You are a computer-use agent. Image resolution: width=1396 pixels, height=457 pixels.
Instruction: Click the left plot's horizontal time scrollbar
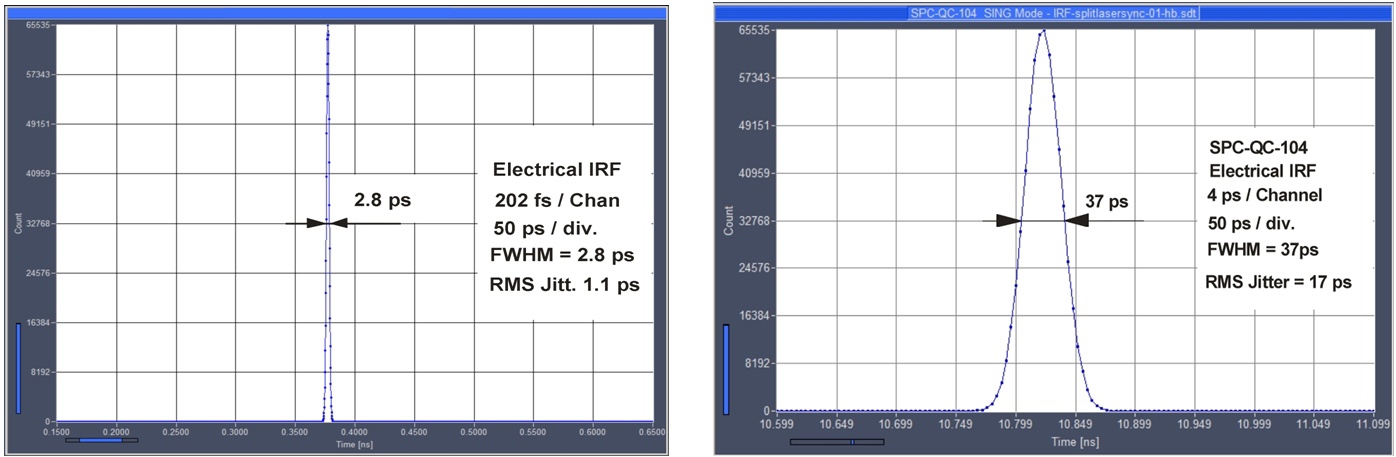[102, 439]
